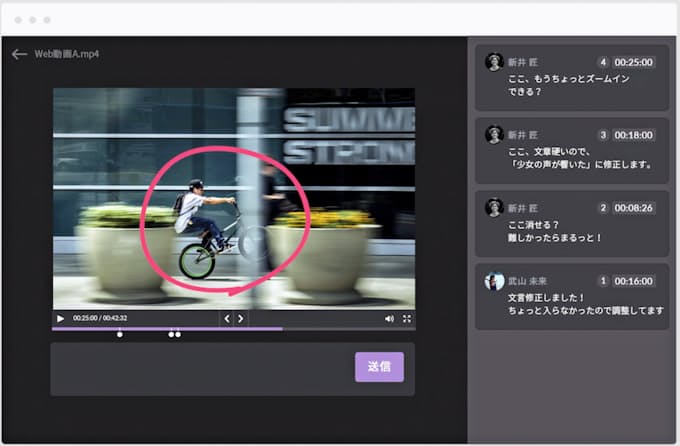Mute the video using the speaker icon

click(x=389, y=319)
